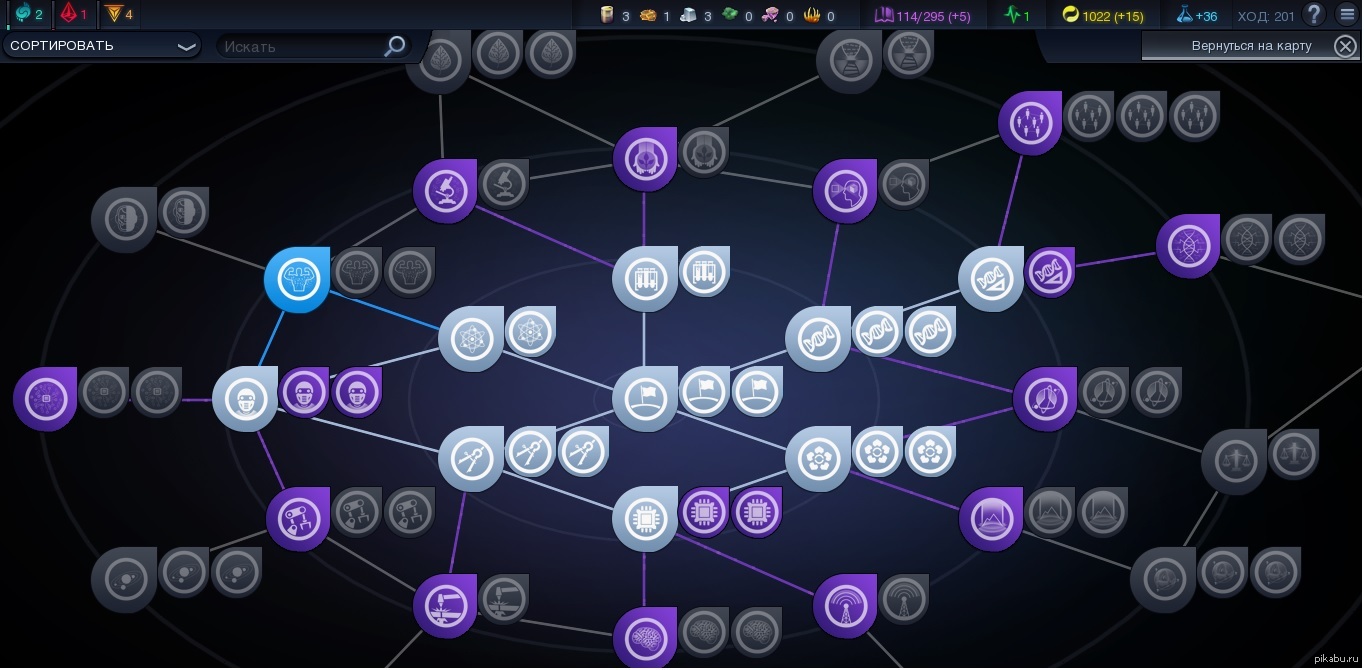The height and width of the screenshot is (670, 1364).
Task: Click the Вернуться на карту button
Action: (x=1238, y=46)
